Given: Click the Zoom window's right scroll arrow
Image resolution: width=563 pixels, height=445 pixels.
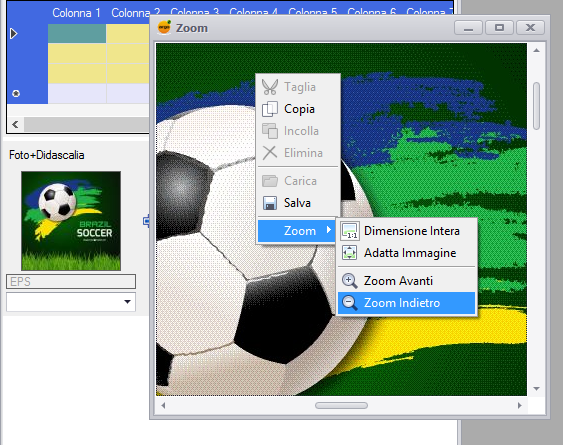Looking at the screenshot, I should [520, 405].
